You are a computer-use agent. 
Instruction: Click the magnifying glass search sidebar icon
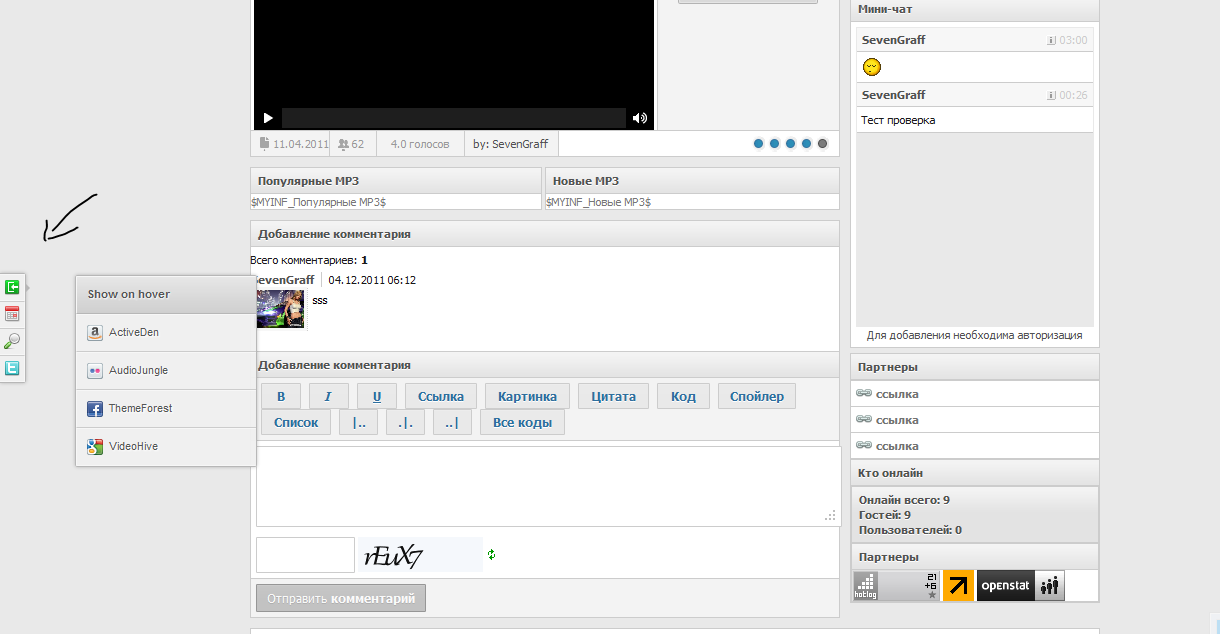(x=12, y=341)
